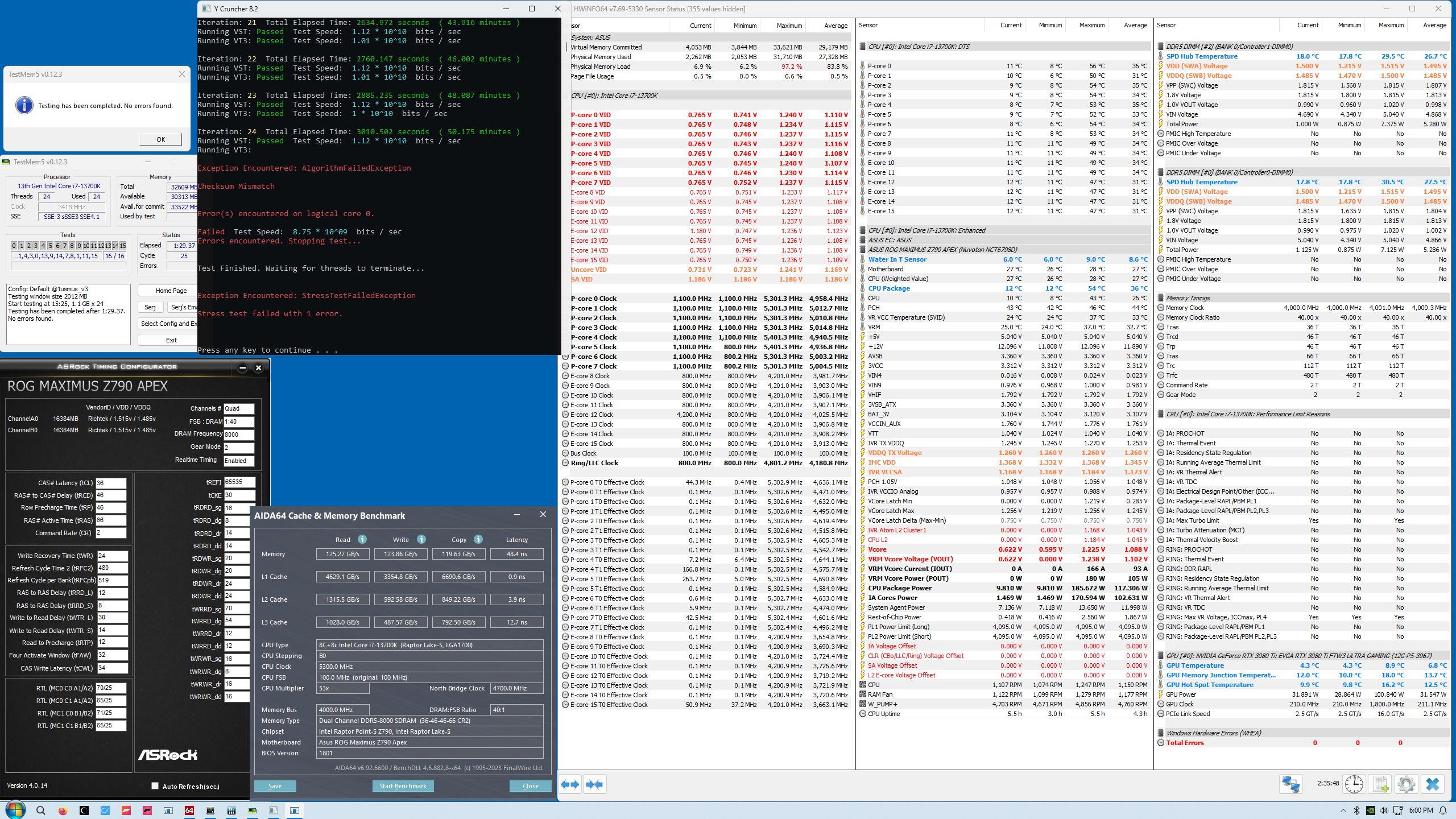Click Select Config and Exit in TestMem5
Screen dimensions: 1456x819
(168, 324)
